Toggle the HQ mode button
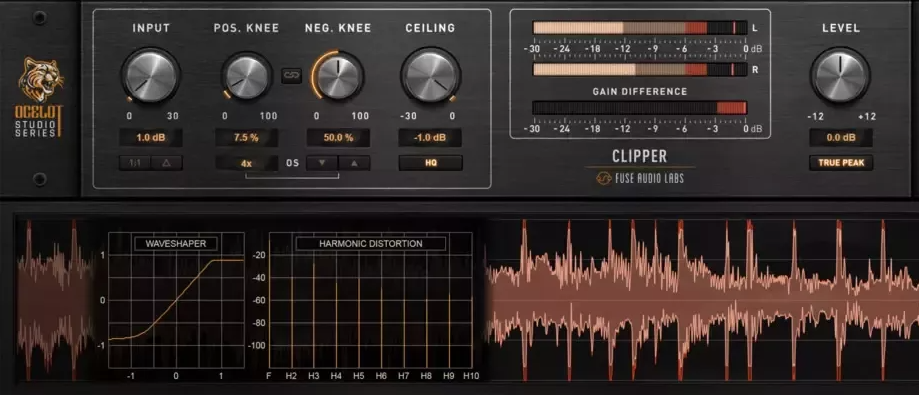 pos(430,163)
